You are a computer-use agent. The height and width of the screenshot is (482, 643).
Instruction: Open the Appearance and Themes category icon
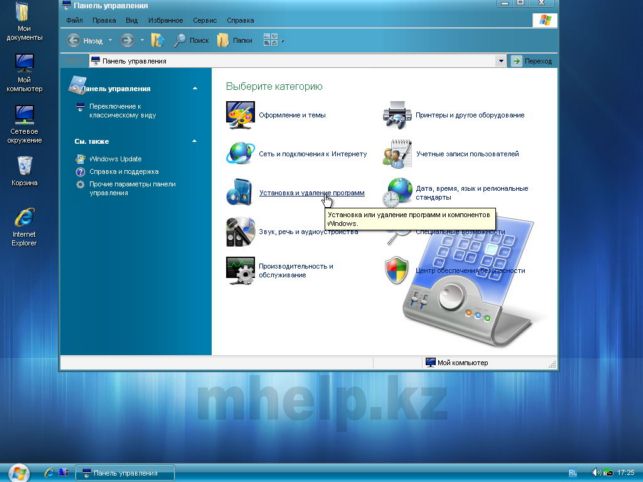[x=240, y=115]
